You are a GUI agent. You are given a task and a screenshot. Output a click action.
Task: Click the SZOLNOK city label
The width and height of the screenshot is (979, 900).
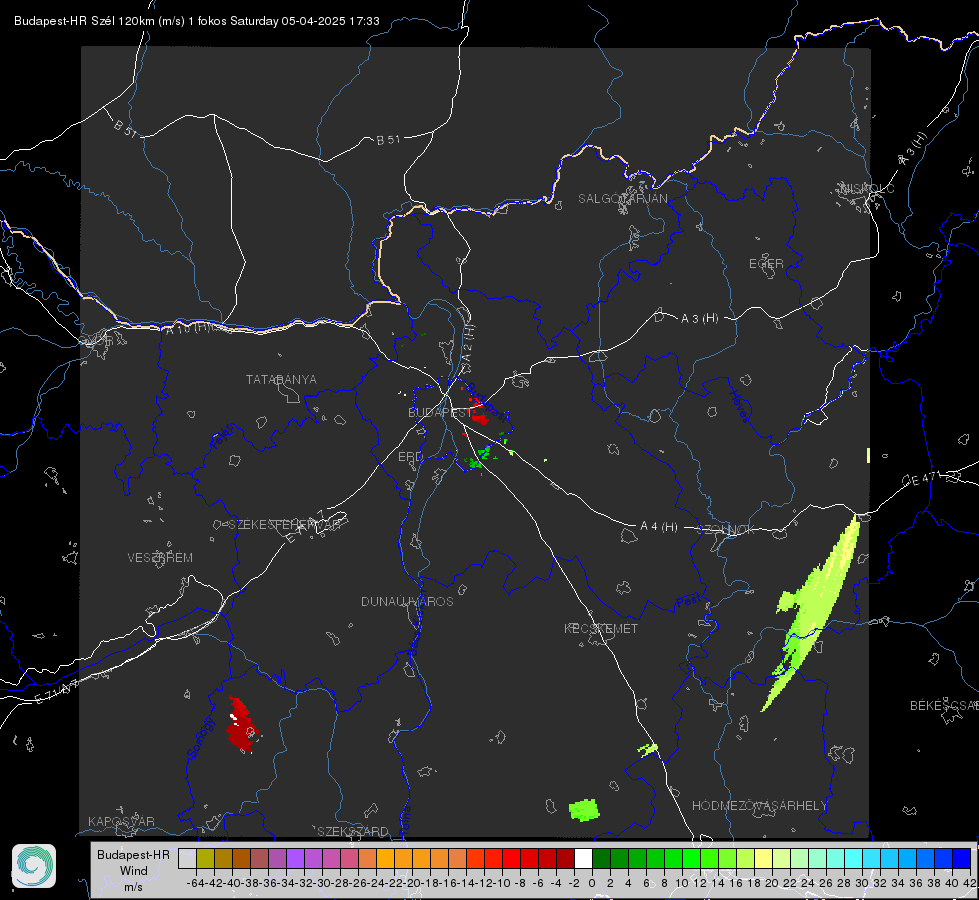(726, 530)
